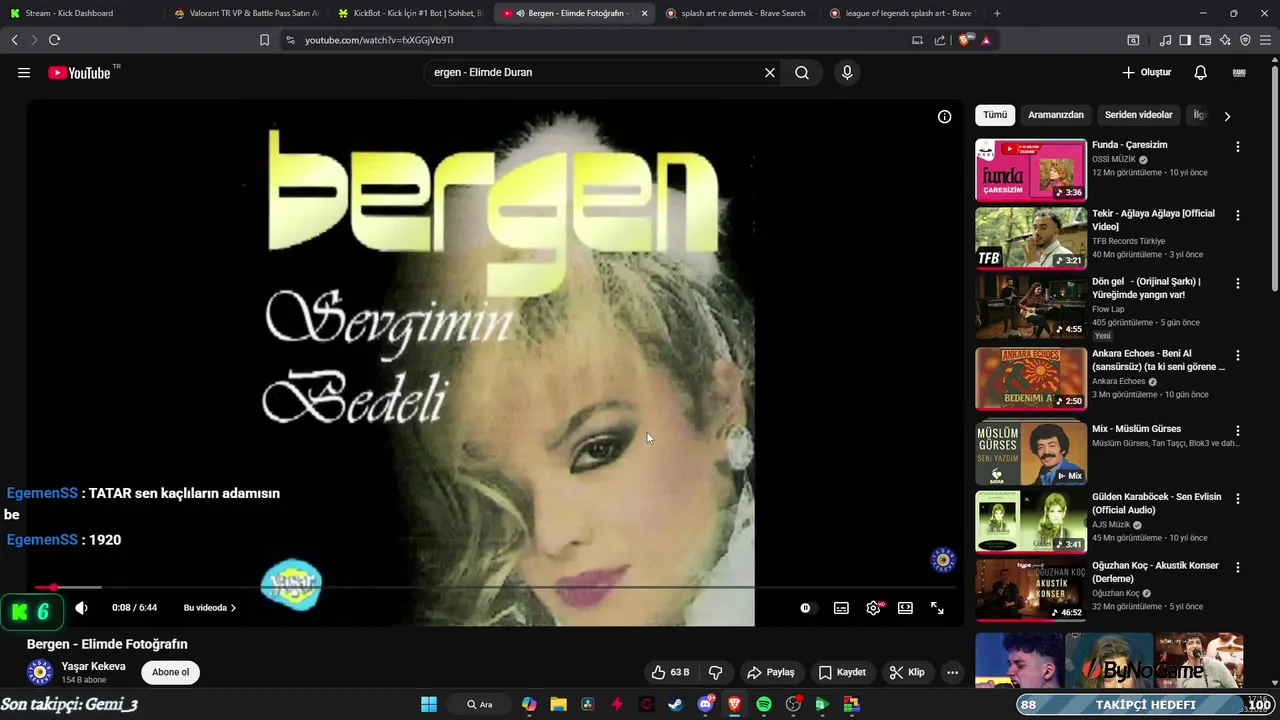Open options for Gülden Karaböcek video
1280x720 pixels.
(1237, 498)
